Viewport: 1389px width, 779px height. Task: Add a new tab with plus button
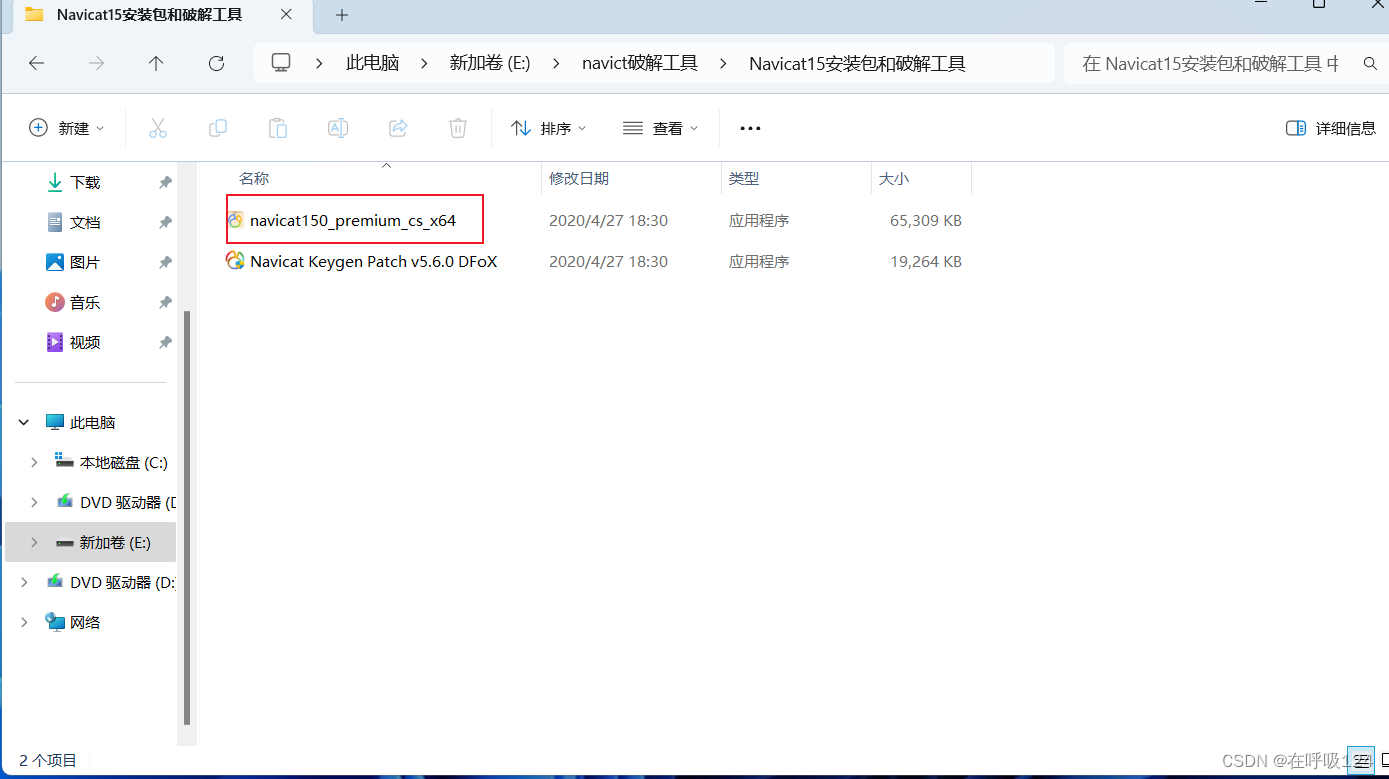click(x=342, y=15)
